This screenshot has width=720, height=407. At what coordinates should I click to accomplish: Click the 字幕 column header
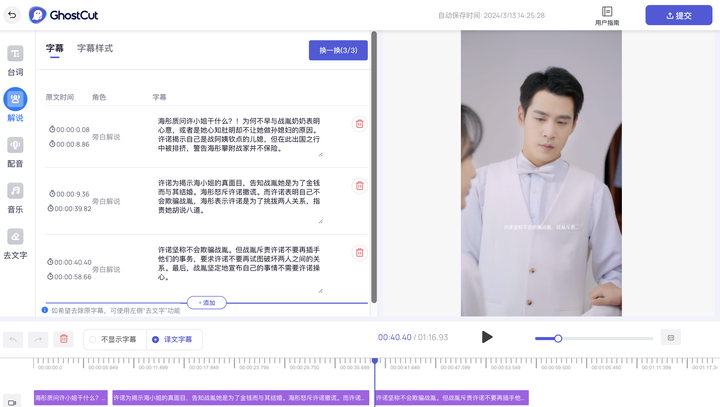(159, 97)
